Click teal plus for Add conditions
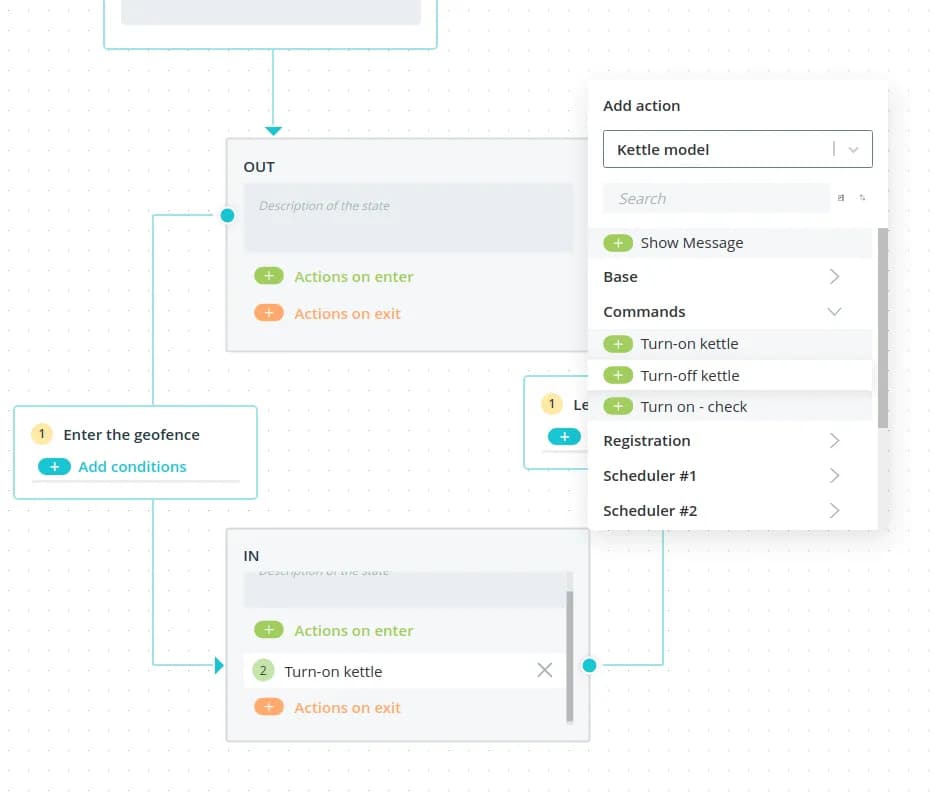This screenshot has height=801, width=936. 54,467
